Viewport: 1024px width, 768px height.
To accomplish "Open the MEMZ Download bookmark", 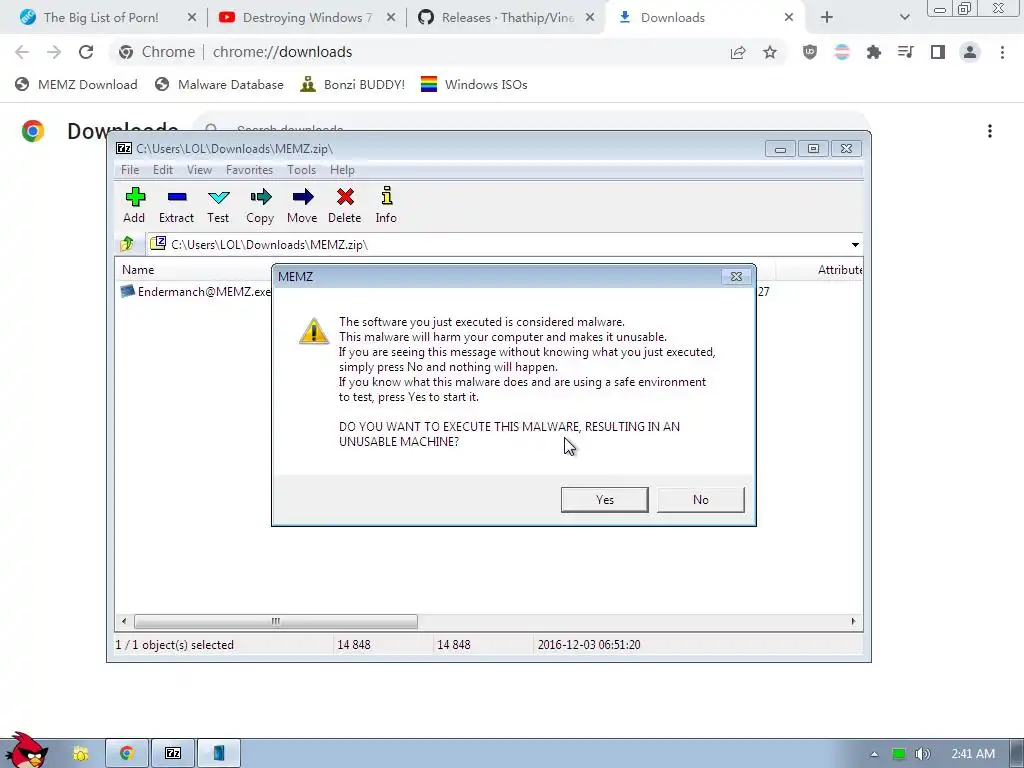I will 76,84.
